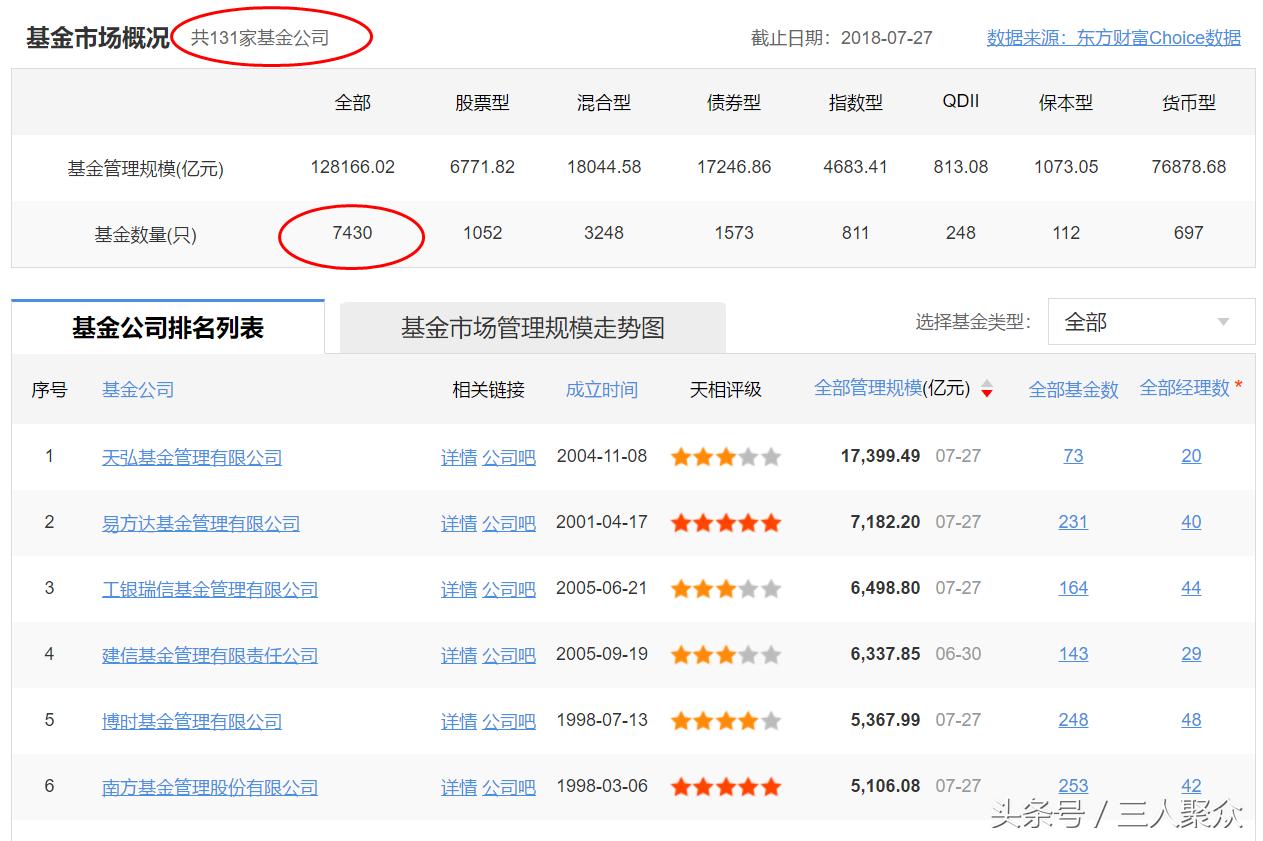The width and height of the screenshot is (1263, 841).
Task: Click the circled 7430 fund count
Action: click(x=352, y=233)
